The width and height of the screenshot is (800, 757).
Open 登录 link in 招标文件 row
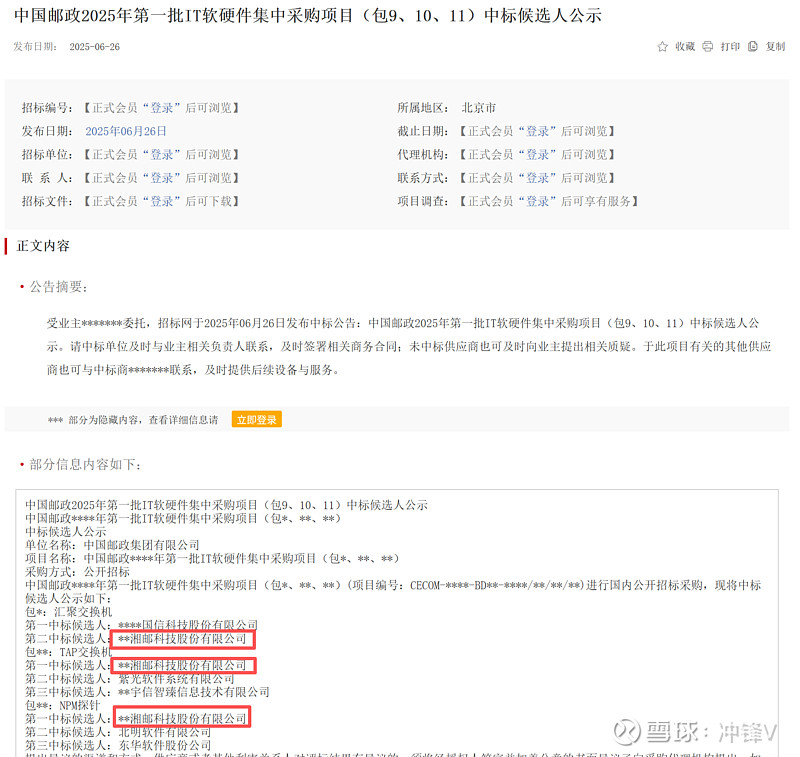click(x=161, y=201)
